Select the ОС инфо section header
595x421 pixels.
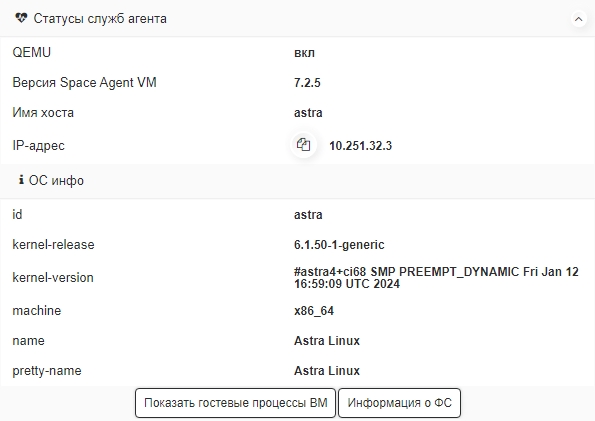click(x=56, y=180)
